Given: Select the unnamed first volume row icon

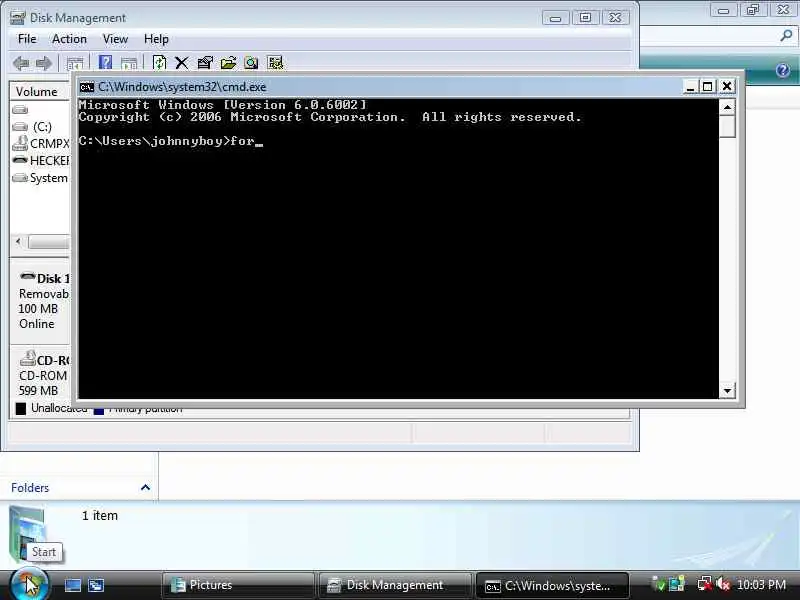Looking at the screenshot, I should pyautogui.click(x=20, y=110).
